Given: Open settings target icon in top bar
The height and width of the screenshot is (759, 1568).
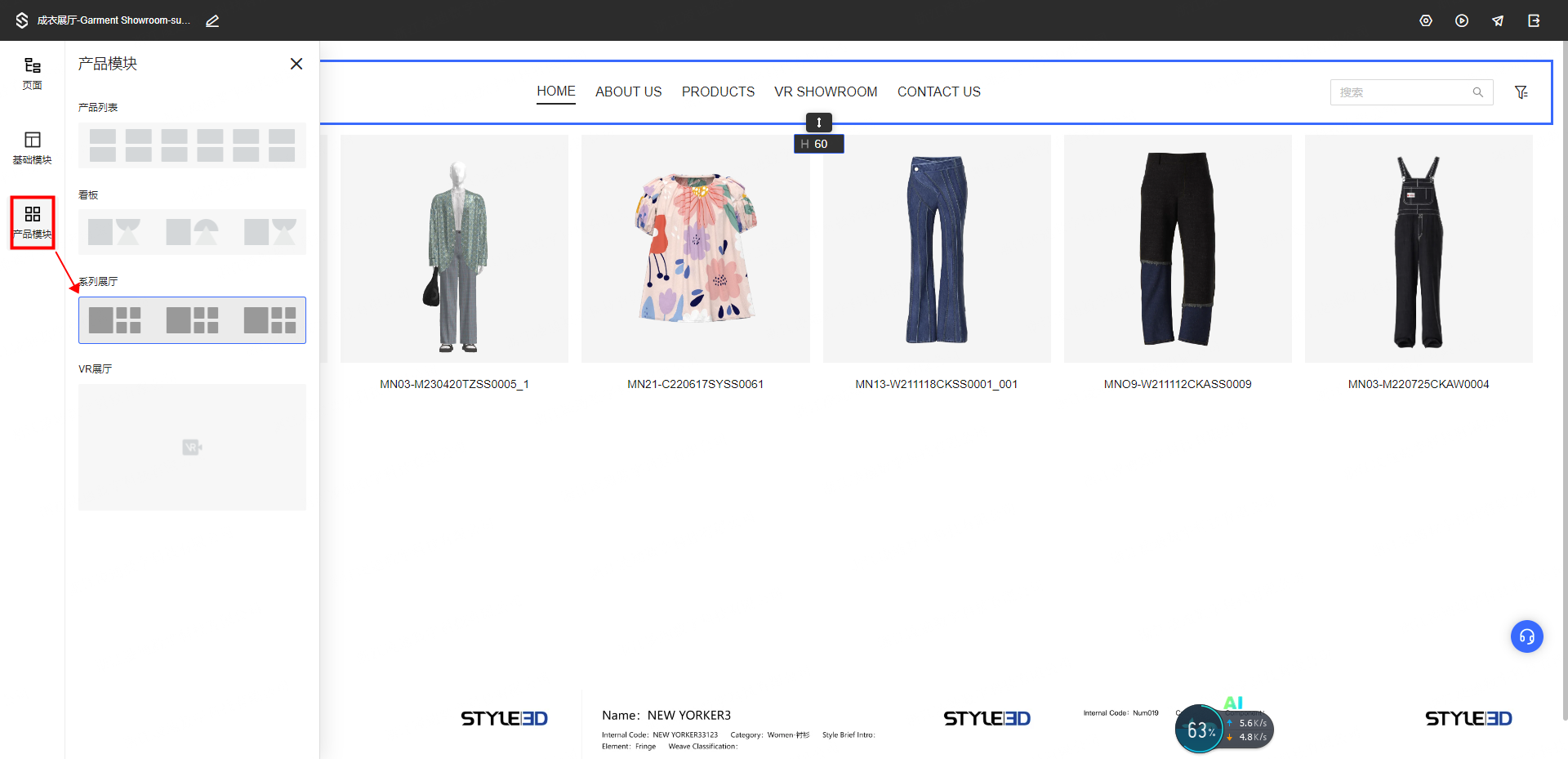Looking at the screenshot, I should (1426, 20).
